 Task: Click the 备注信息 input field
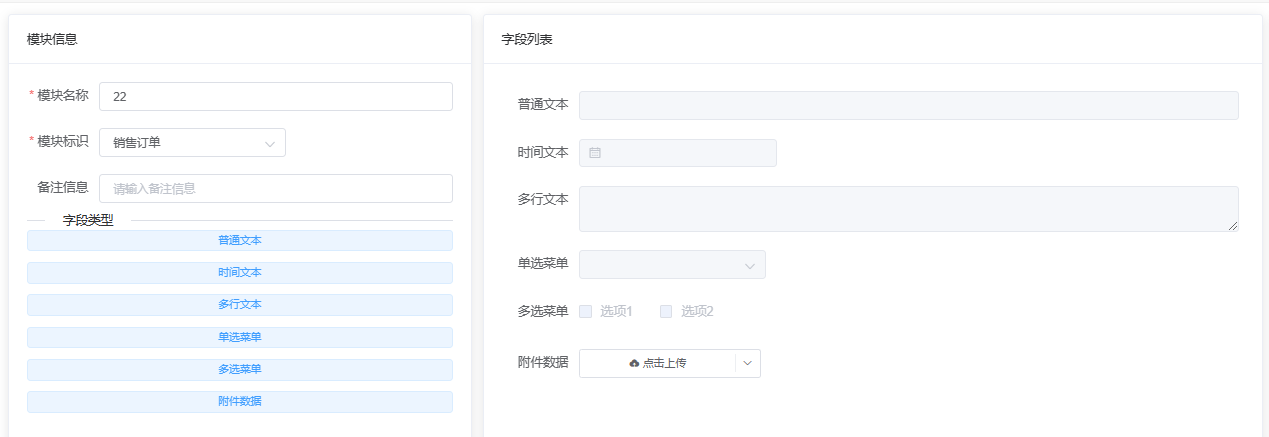275,189
